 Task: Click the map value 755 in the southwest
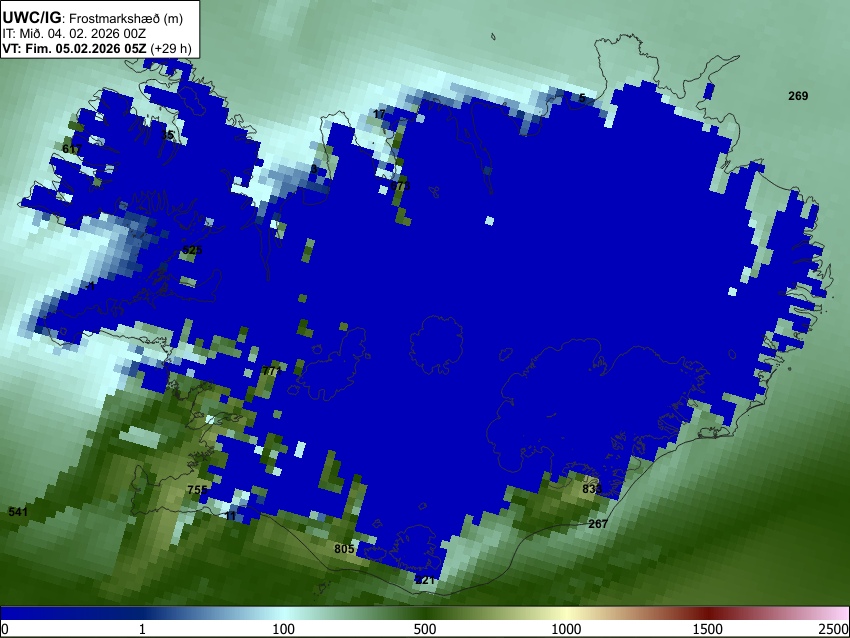click(197, 490)
